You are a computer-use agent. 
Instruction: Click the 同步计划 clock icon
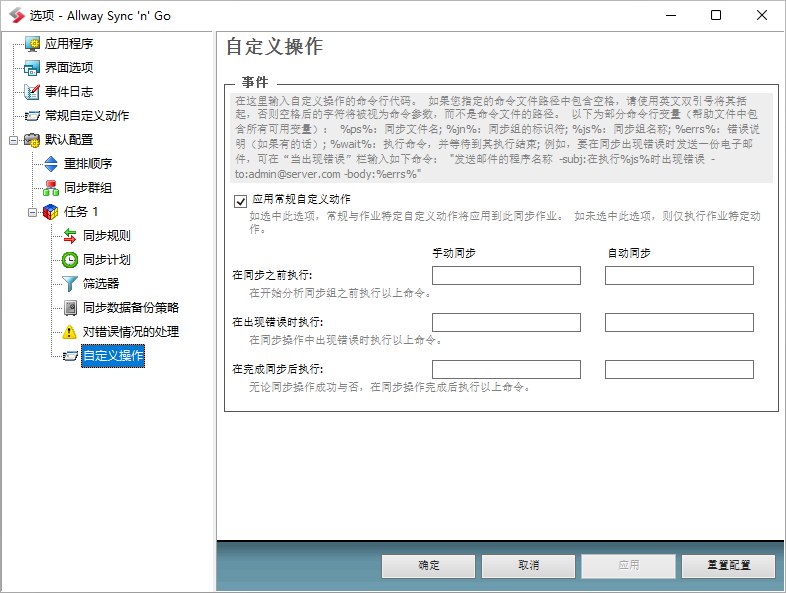70,260
